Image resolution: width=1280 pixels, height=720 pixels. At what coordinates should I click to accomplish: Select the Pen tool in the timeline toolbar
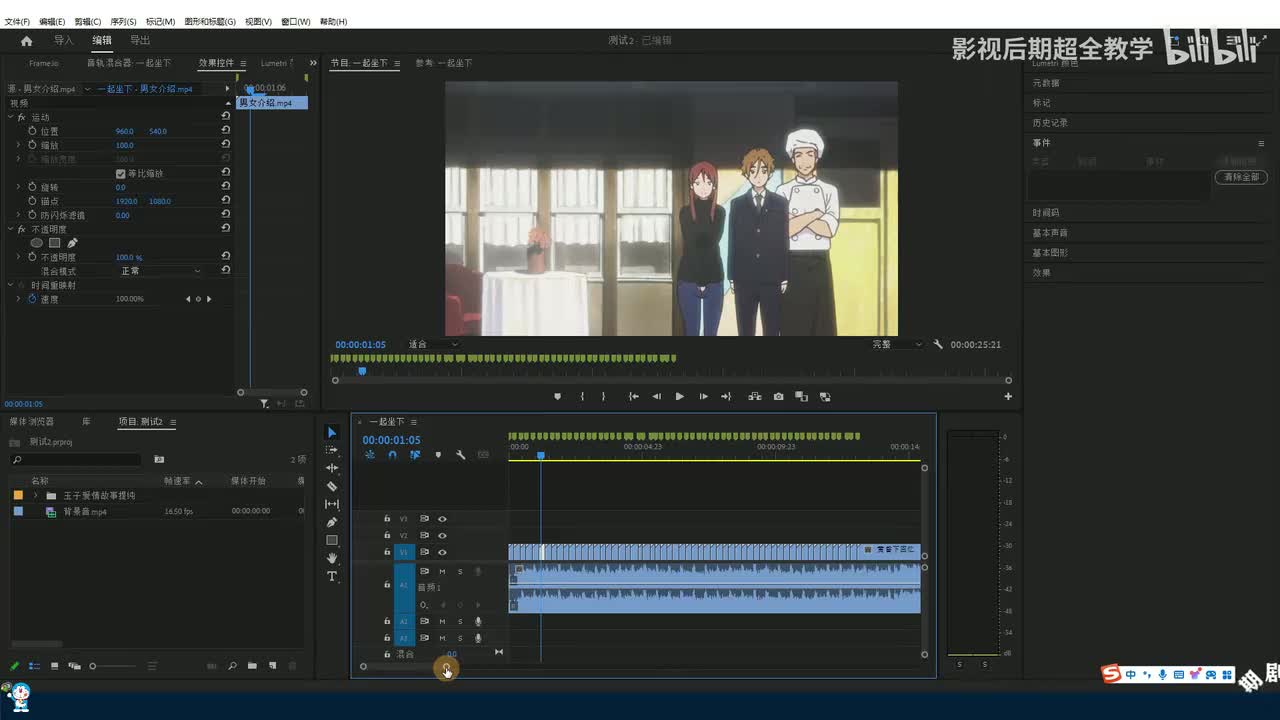pos(332,522)
